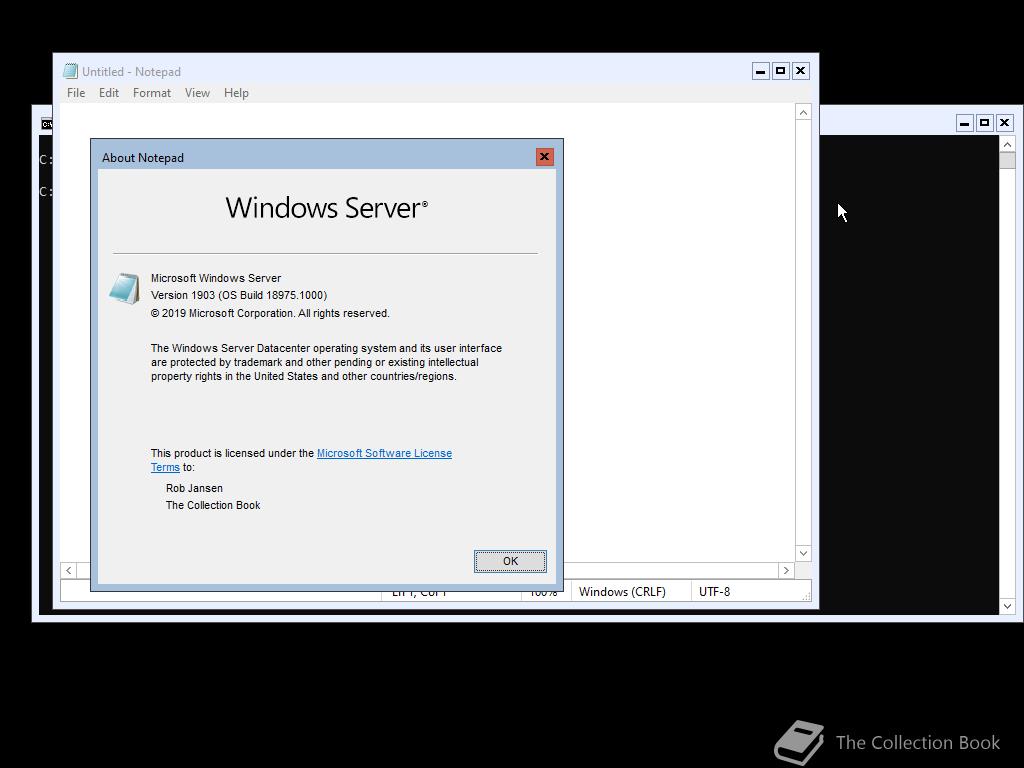Minimize the Untitled - Notepad window
Screen dimensions: 1024x768
click(761, 71)
